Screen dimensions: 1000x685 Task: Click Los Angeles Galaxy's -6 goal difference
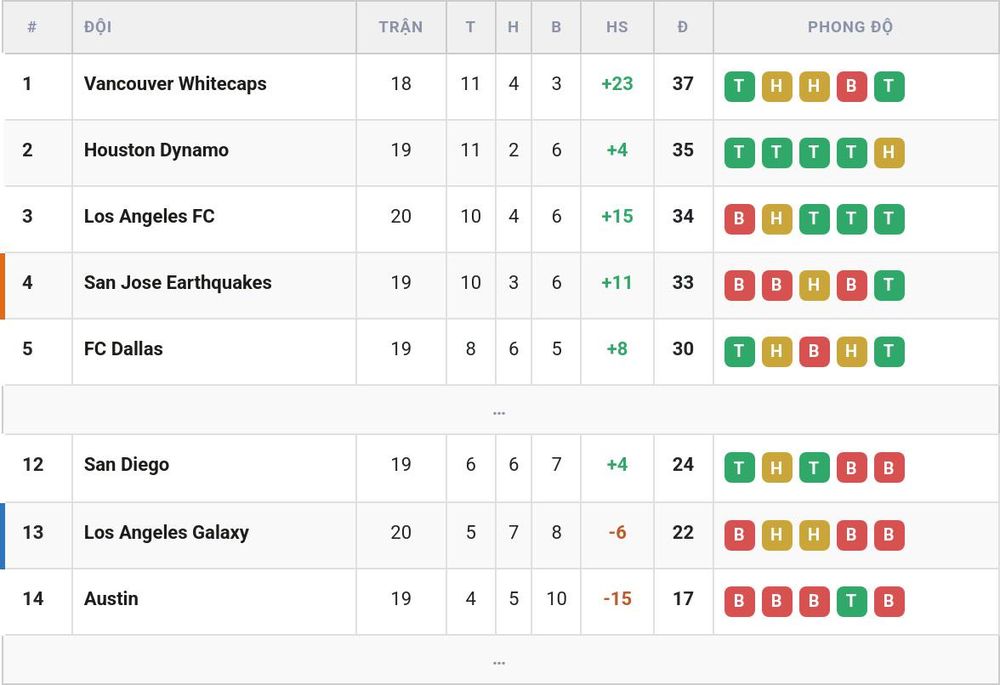pos(617,532)
